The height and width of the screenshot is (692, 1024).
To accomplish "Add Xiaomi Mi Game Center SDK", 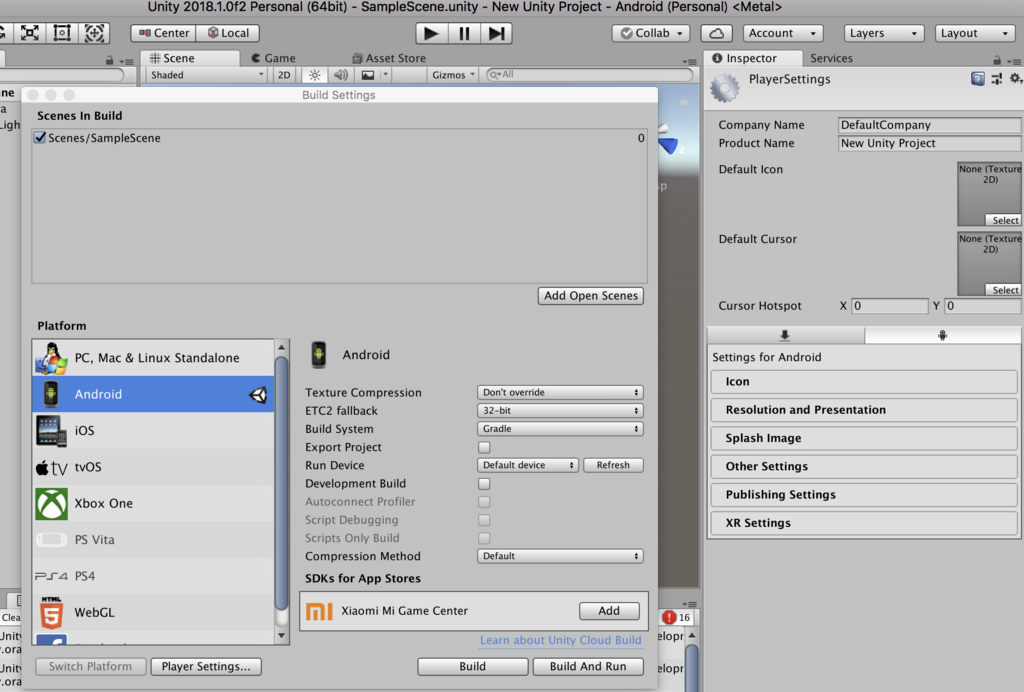I will coord(609,611).
